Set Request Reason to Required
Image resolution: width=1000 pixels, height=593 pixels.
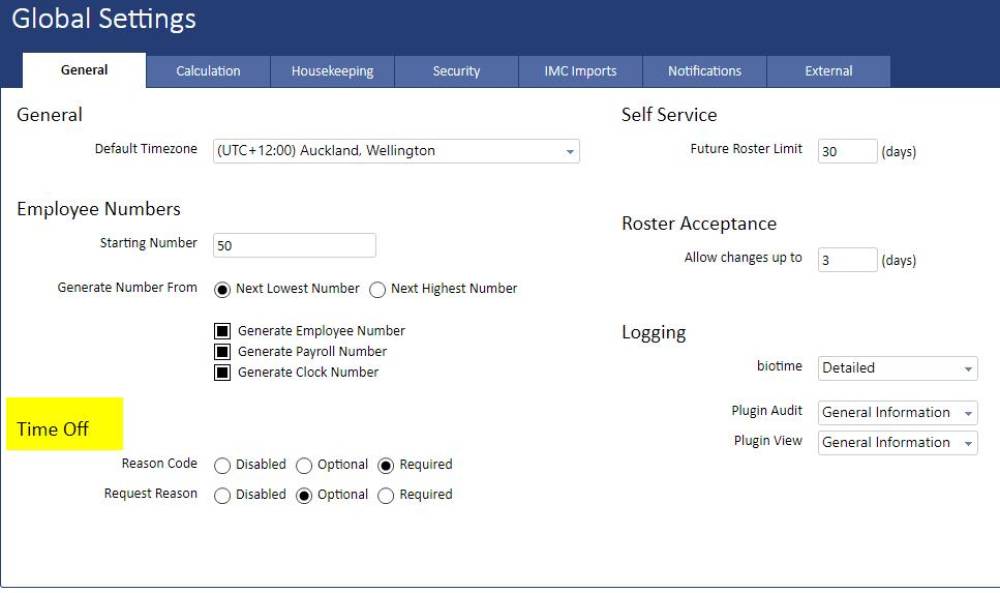coord(386,496)
